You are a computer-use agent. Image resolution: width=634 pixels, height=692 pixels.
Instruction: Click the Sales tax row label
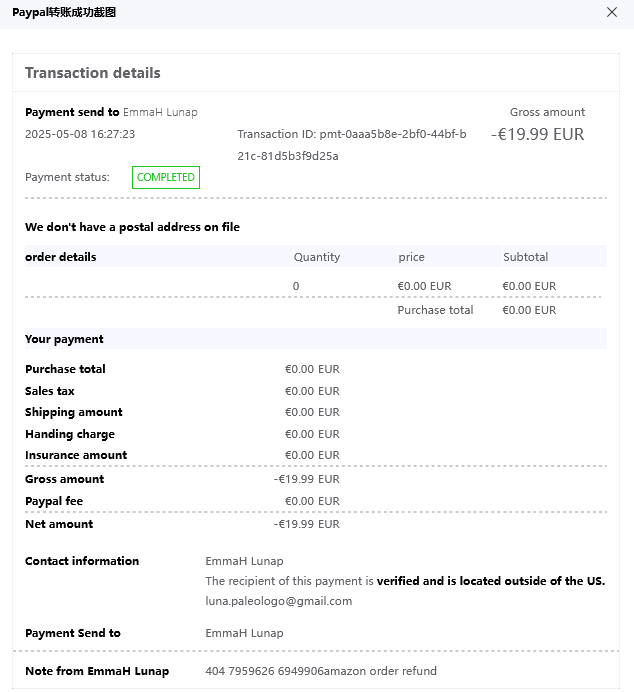coord(50,391)
